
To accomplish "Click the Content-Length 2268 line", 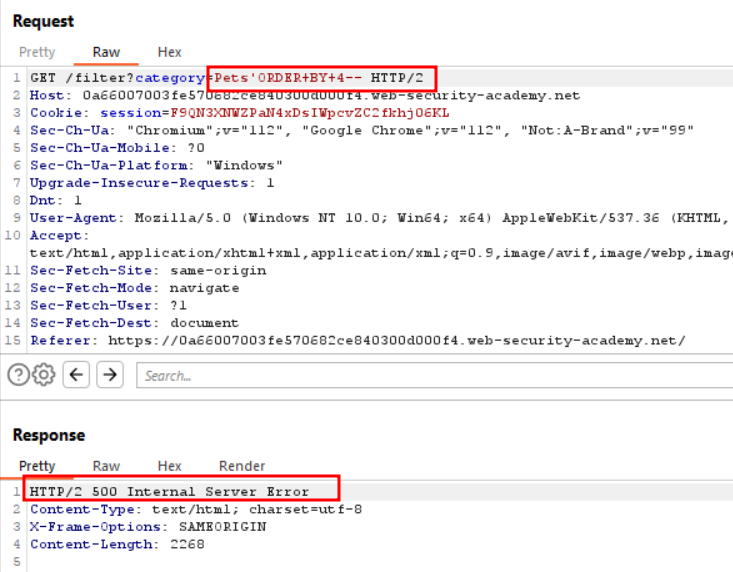I will pos(117,544).
